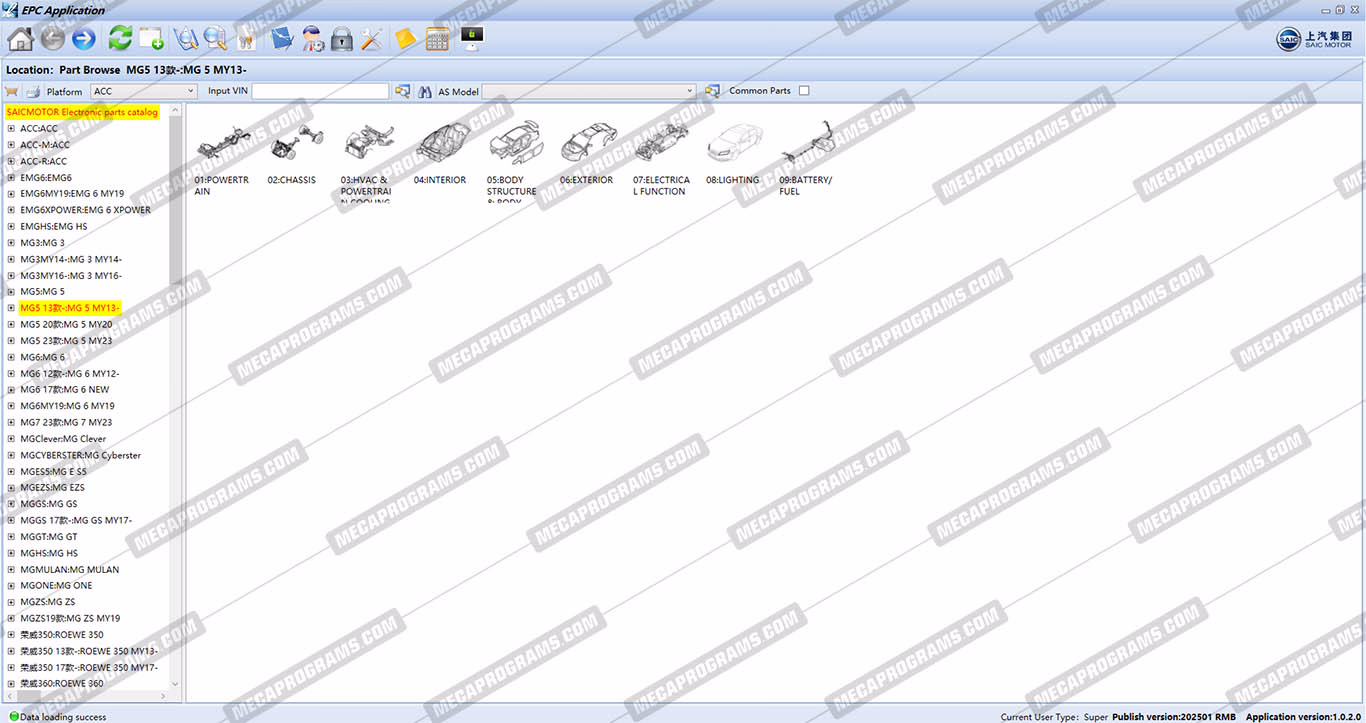Select highlighted MG 5 MY13- item
1366x723 pixels.
pos(70,308)
